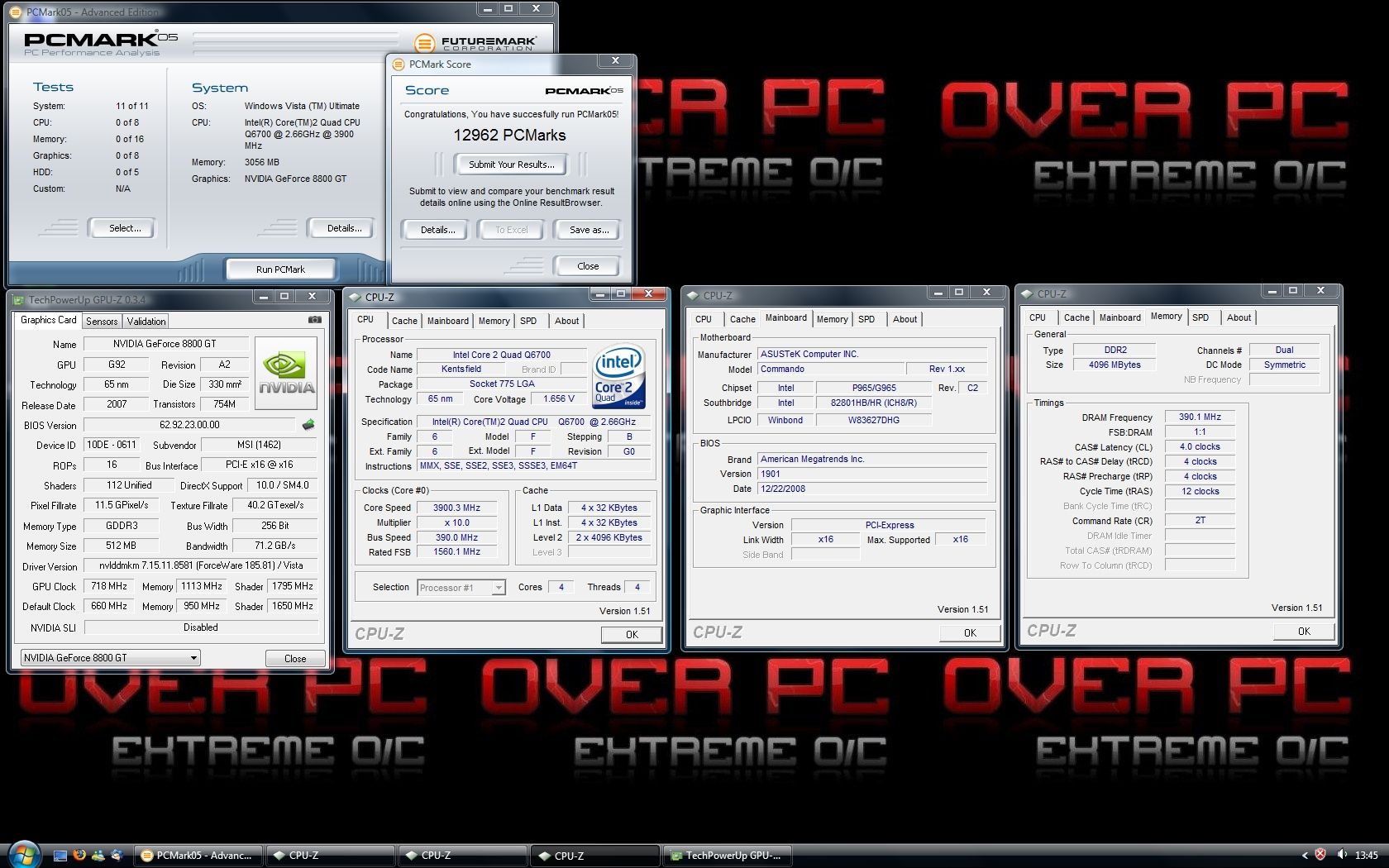Click 12962 PCMarks score text
Viewport: 1389px width, 868px height.
pyautogui.click(x=509, y=136)
